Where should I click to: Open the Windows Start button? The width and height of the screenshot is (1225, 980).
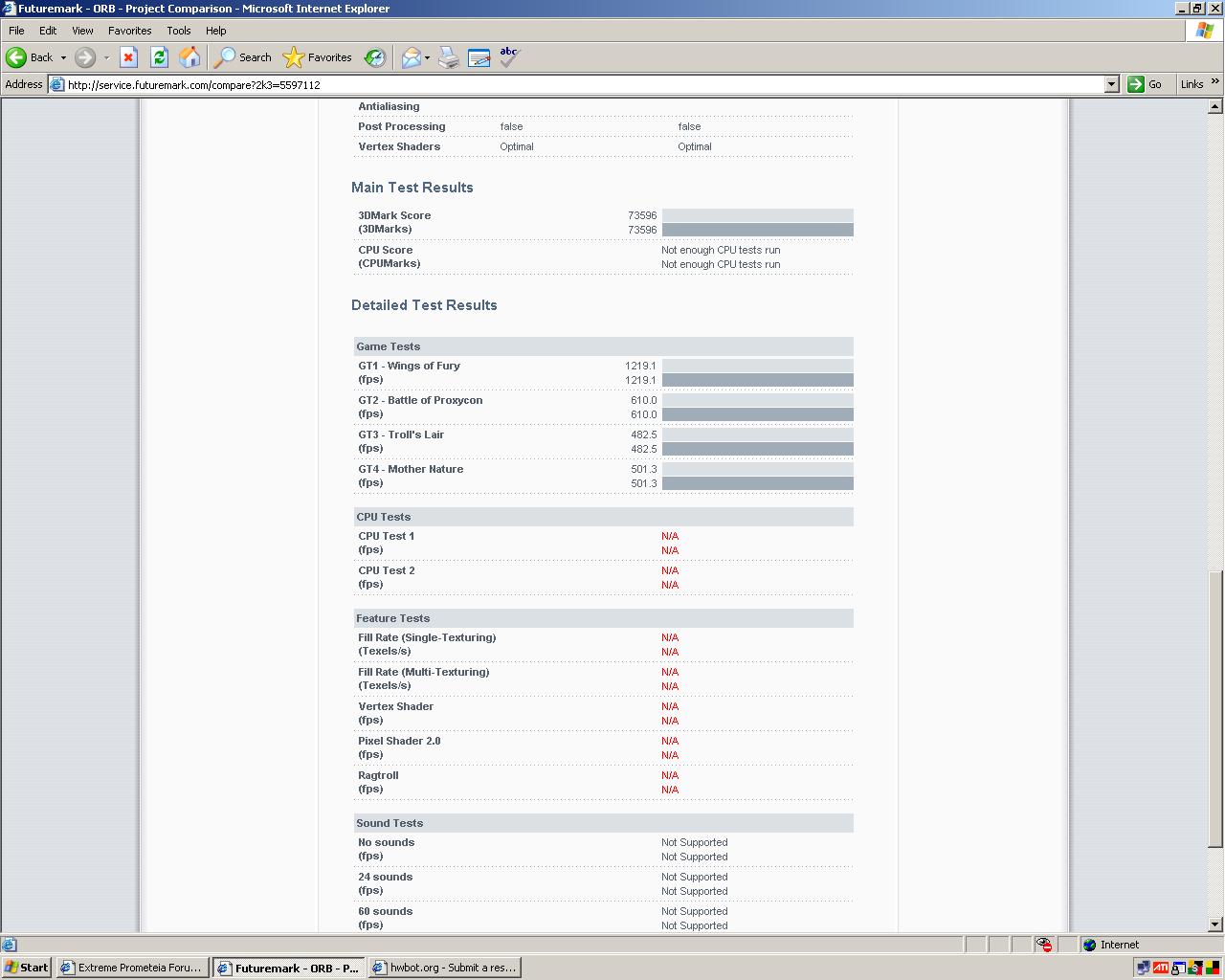pos(27,968)
